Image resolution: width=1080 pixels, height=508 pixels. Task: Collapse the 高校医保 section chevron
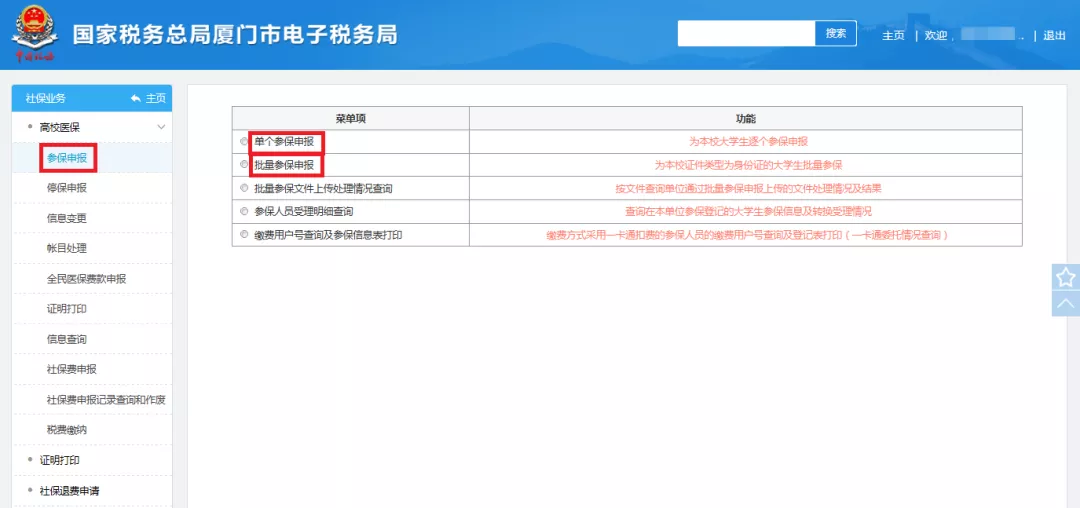click(x=162, y=127)
